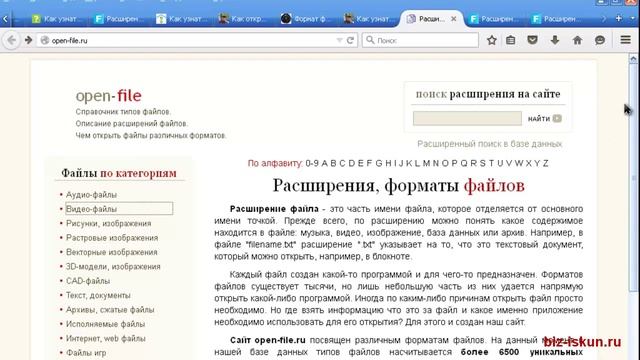Select letter A in alphabet index
Screen dimensions: 640x360
[x=324, y=163]
